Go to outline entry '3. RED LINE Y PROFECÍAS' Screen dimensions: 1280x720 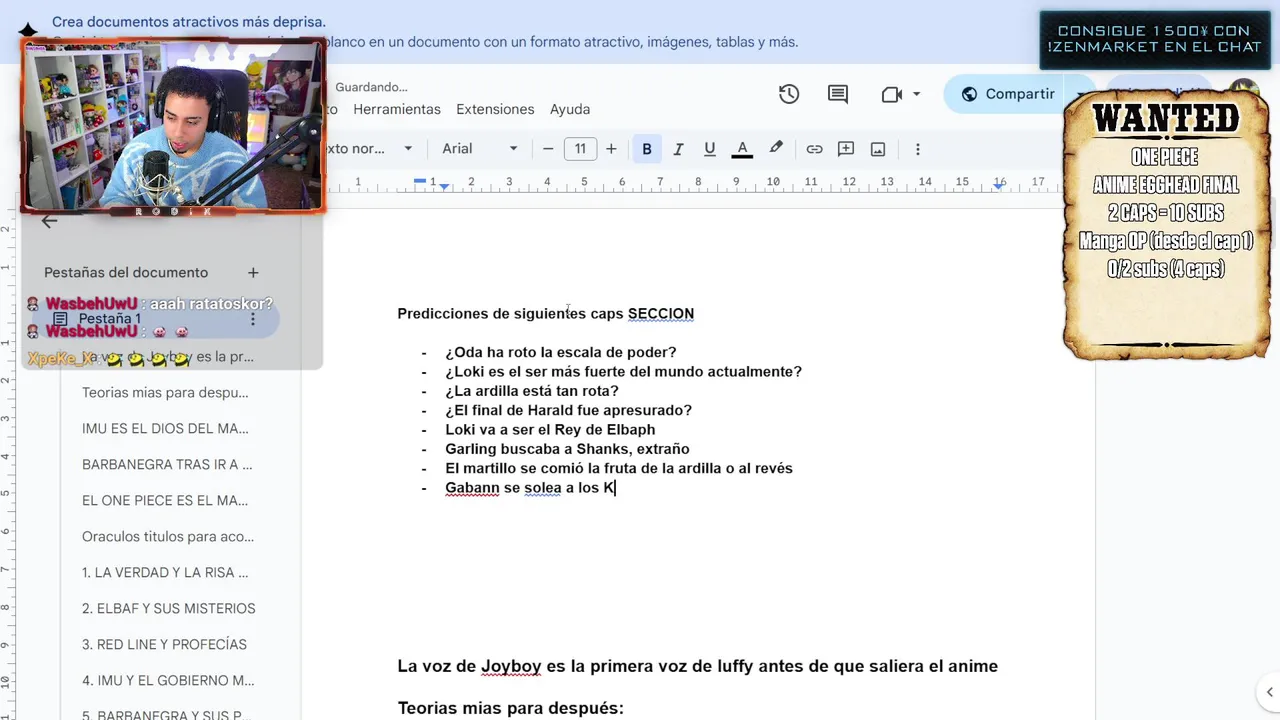pyautogui.click(x=164, y=645)
